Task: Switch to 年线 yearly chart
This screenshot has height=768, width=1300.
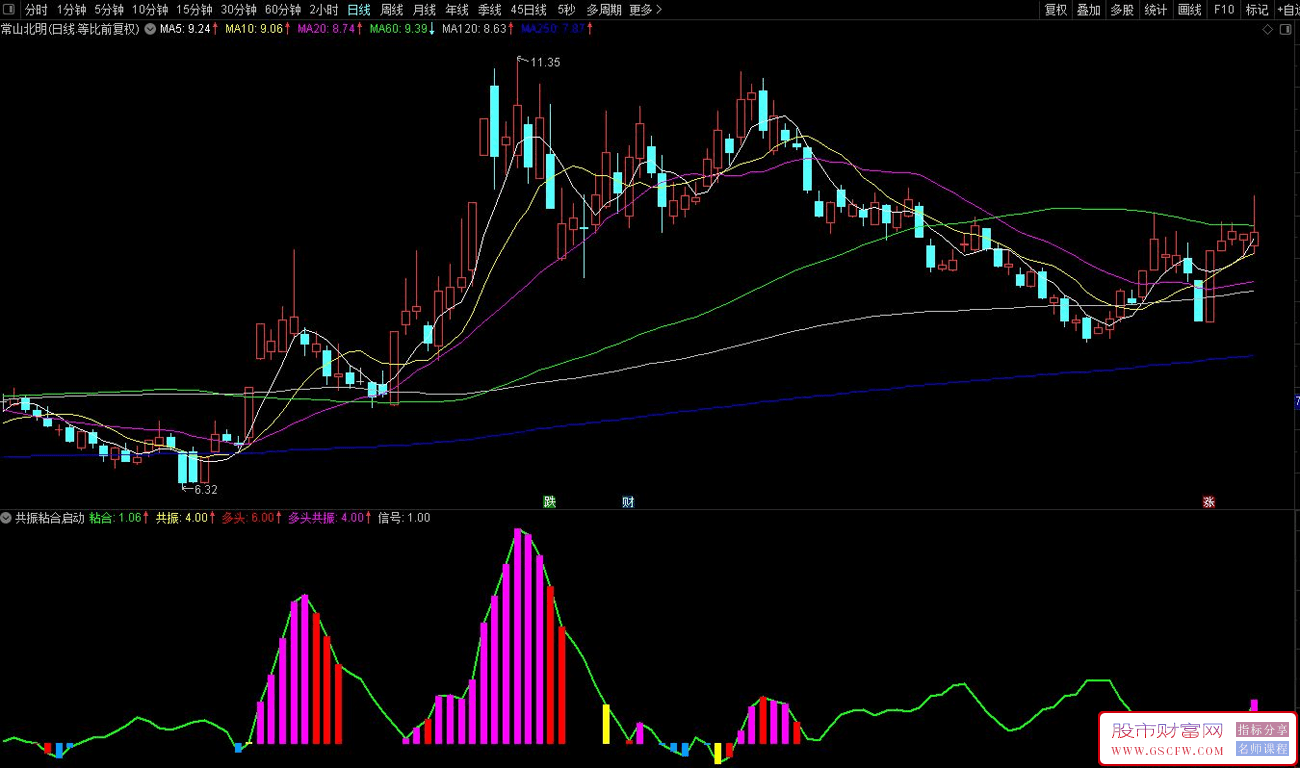Action: (457, 10)
